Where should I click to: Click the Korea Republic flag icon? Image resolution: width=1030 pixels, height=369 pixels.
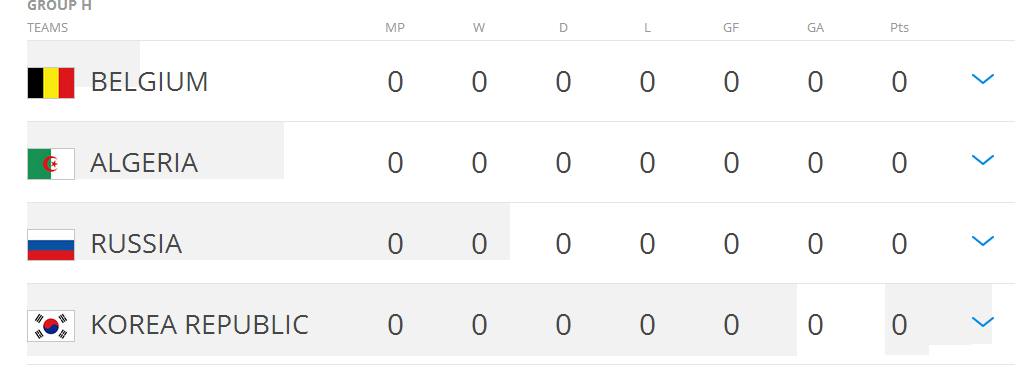click(51, 326)
